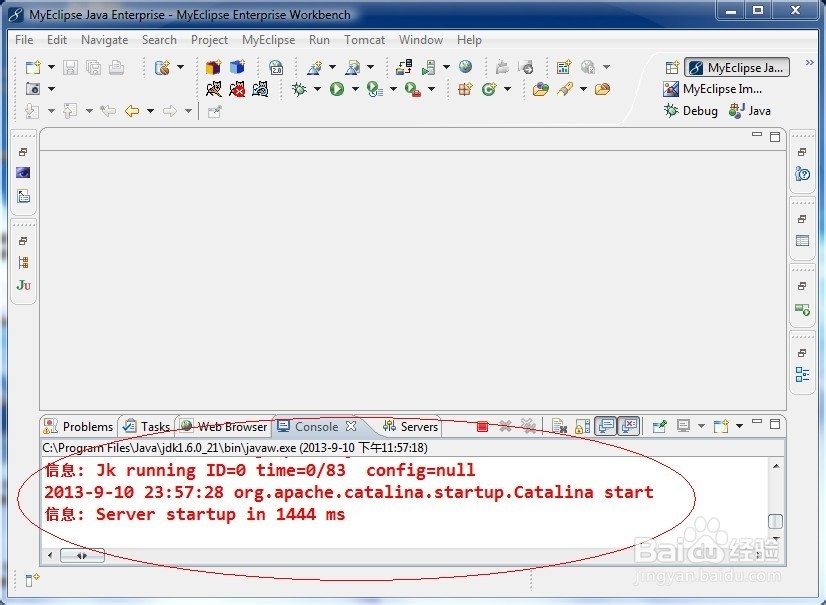Screen dimensions: 826x605
Task: Click the blue cube new module icon
Action: (238, 67)
